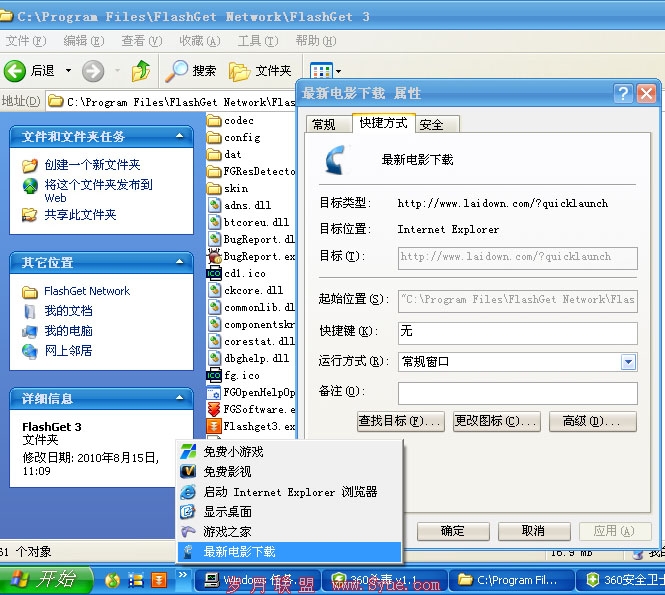This screenshot has width=665, height=595.
Task: Collapse the 详细信息 panel
Action: (180, 398)
